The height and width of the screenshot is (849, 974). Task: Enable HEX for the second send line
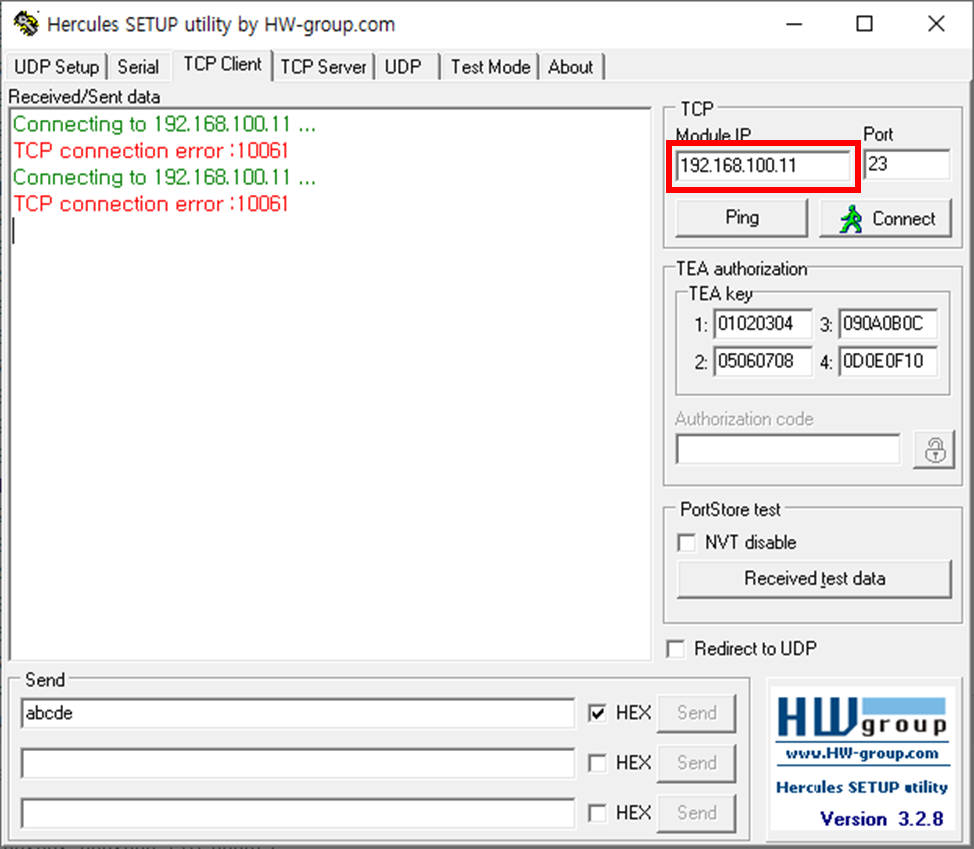coord(597,763)
